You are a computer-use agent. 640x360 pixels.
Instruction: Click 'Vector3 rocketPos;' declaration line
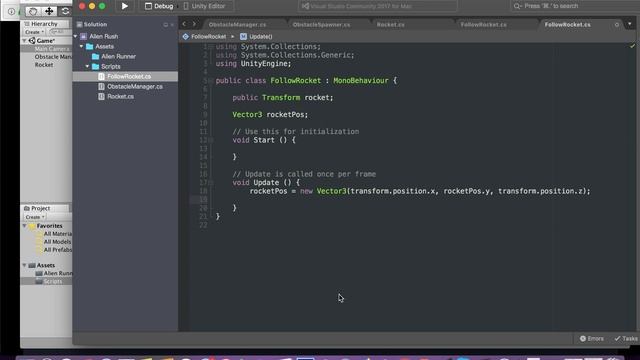(x=270, y=115)
